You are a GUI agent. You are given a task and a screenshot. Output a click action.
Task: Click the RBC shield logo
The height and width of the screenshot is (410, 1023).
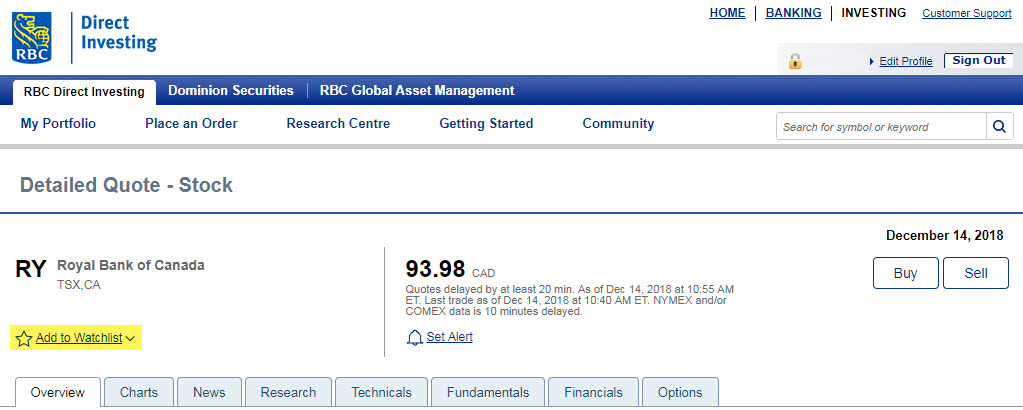35,37
